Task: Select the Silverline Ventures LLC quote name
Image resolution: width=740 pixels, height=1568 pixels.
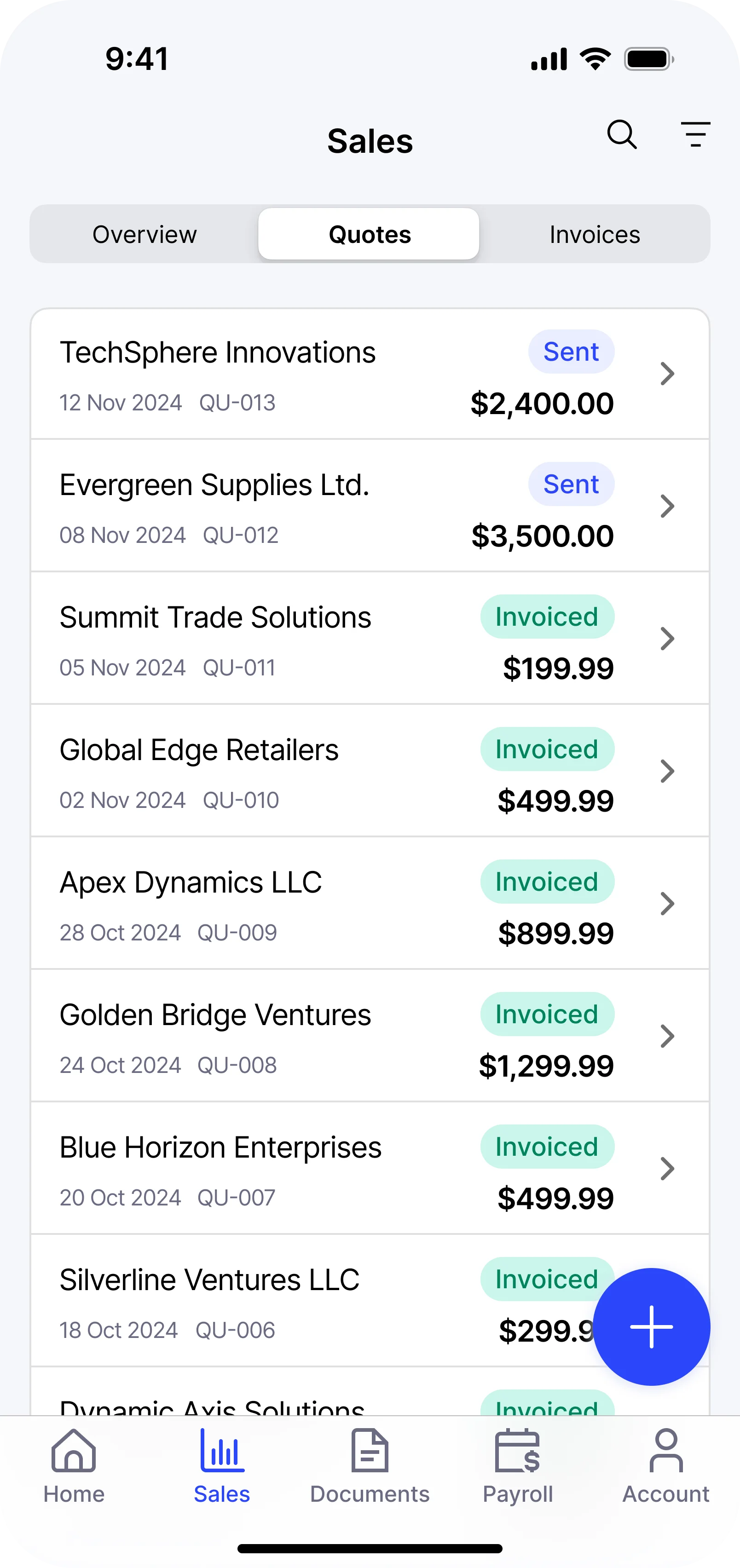Action: [209, 1280]
